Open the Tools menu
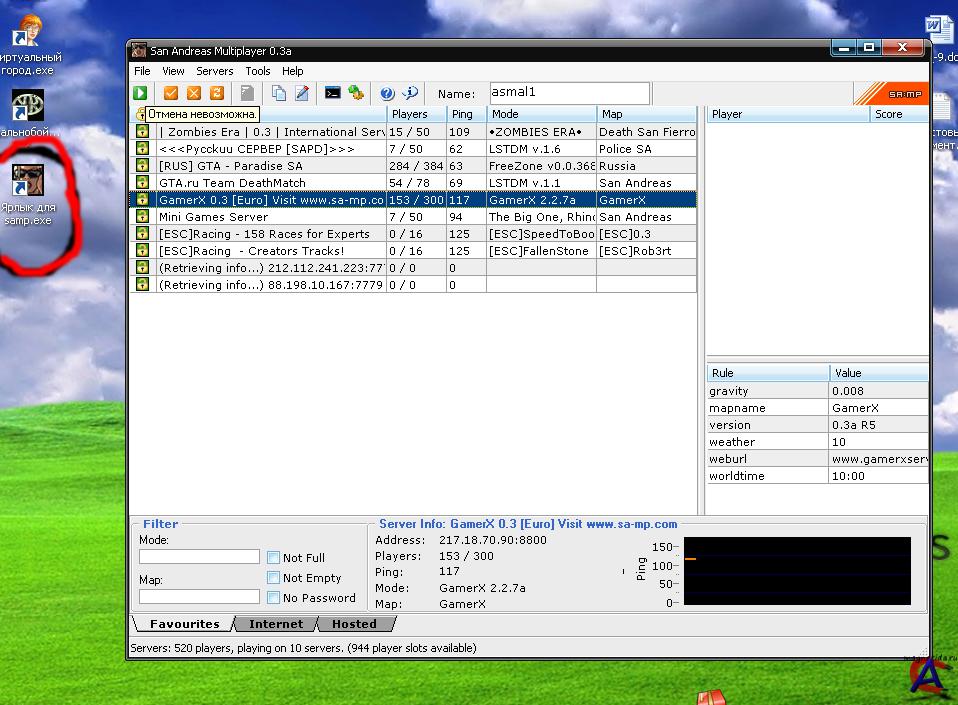Screen dimensions: 958x705 pyautogui.click(x=258, y=71)
